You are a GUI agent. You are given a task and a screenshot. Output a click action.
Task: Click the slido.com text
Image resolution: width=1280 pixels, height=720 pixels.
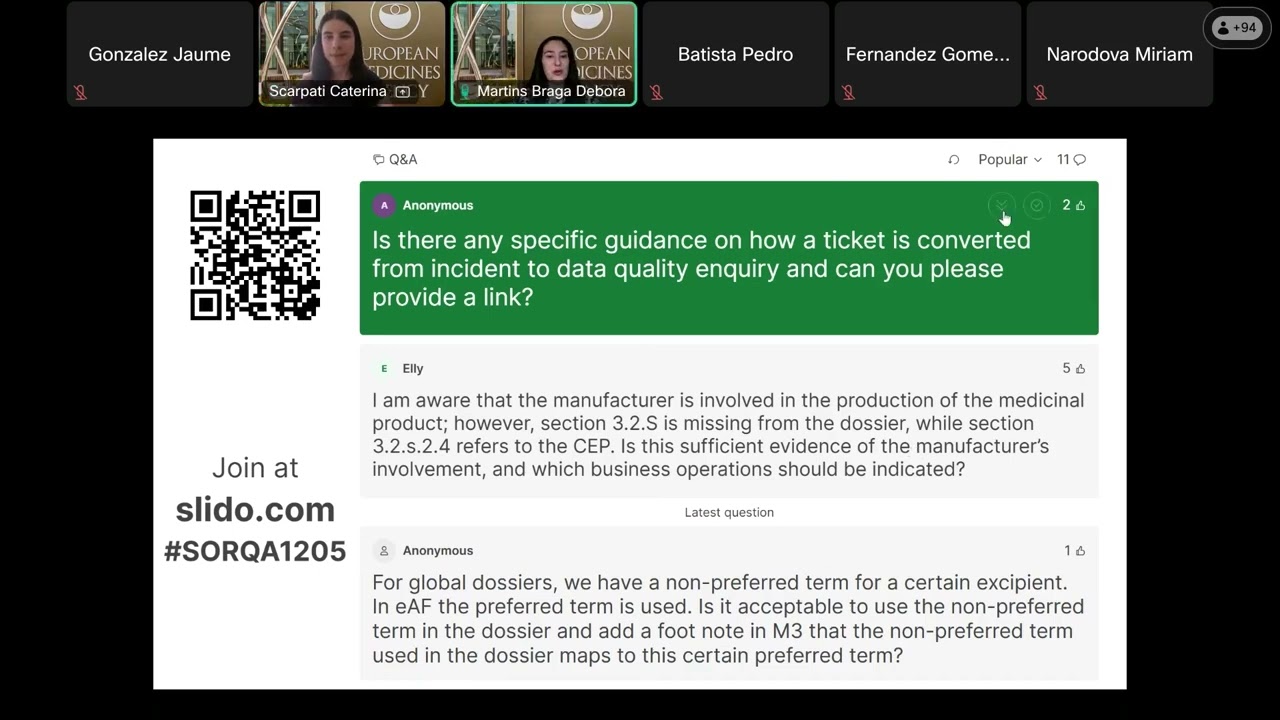coord(255,510)
